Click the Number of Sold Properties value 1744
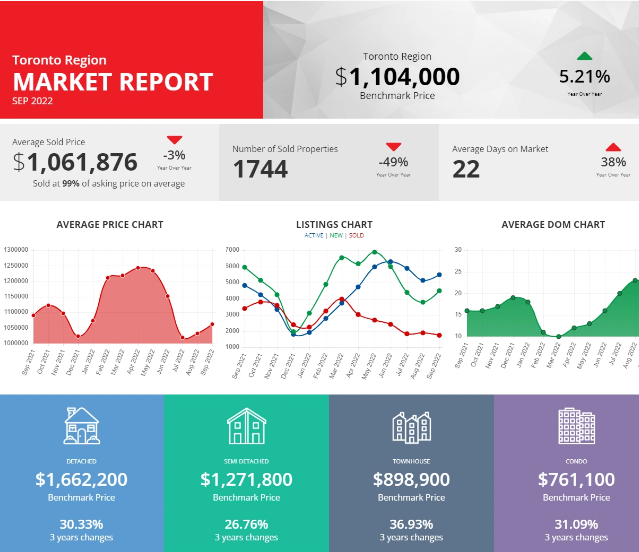Screen dimensions: 639x552 (x=260, y=169)
